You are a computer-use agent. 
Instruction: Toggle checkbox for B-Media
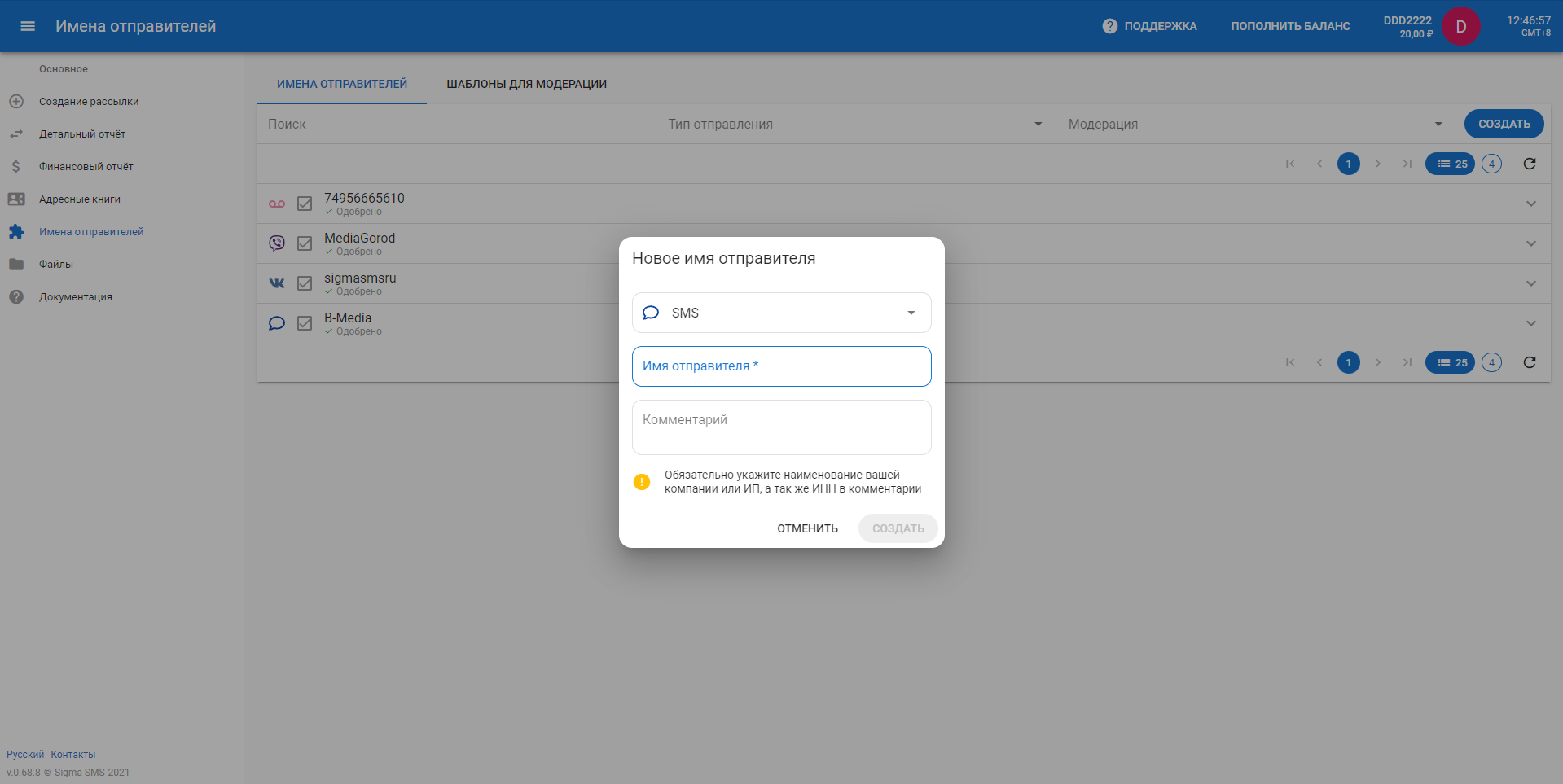tap(305, 323)
